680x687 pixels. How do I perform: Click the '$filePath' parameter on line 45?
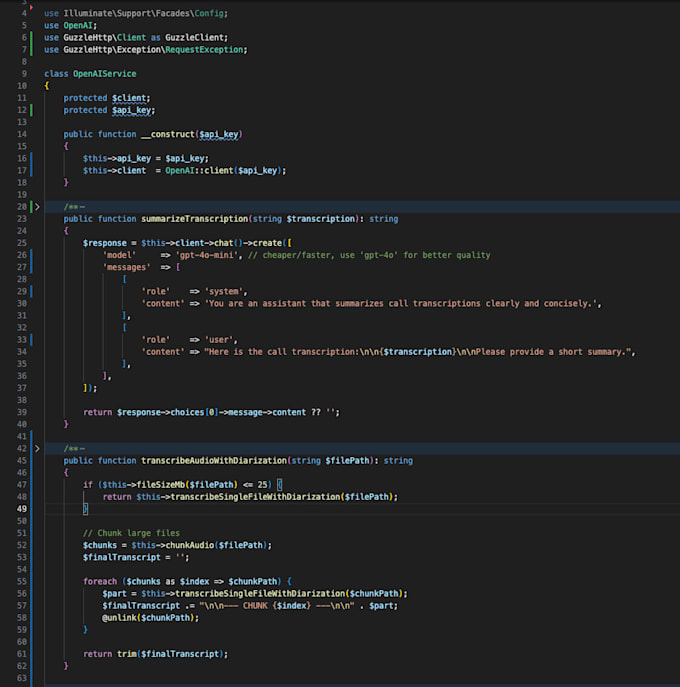coord(347,460)
